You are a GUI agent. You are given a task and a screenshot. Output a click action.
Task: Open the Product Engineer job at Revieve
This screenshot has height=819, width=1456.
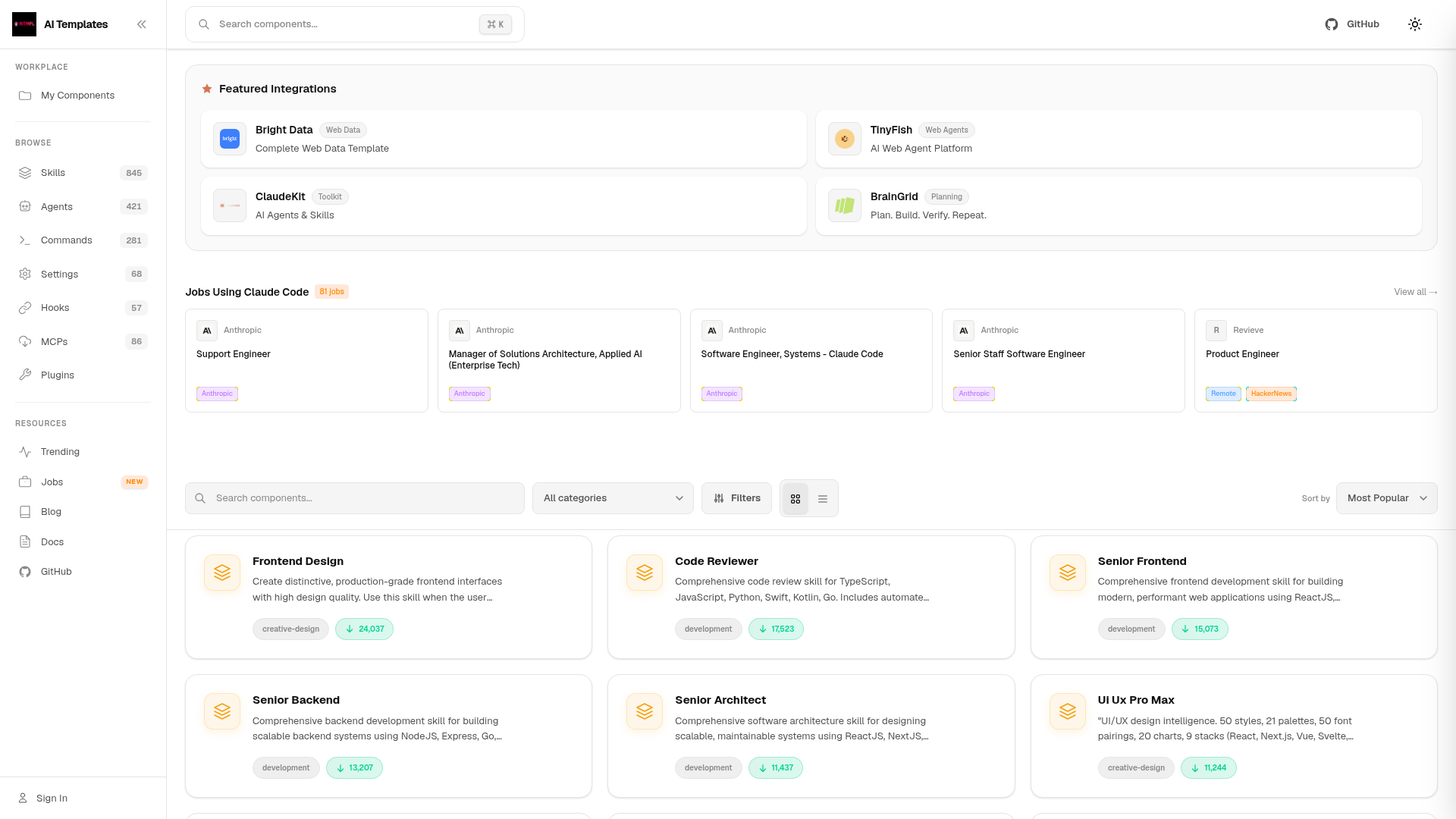point(1316,360)
